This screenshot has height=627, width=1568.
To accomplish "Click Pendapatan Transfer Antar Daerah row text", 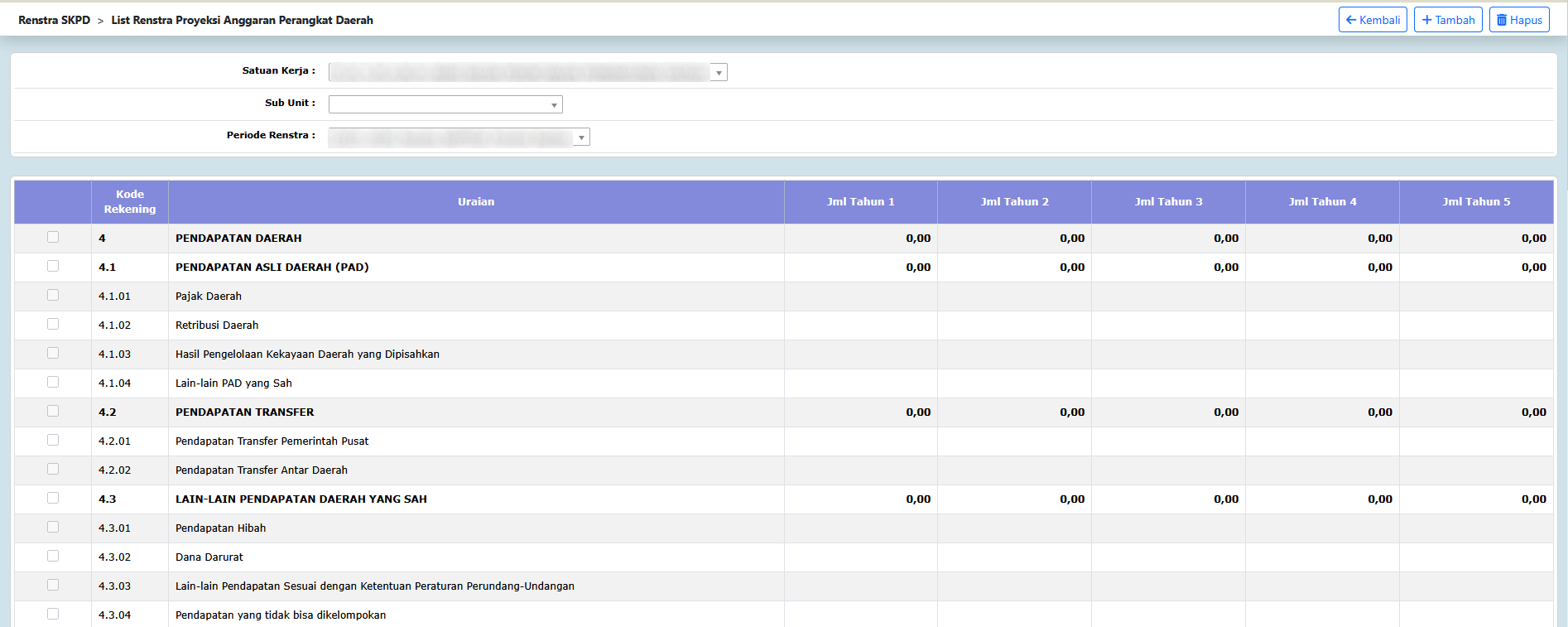I will 262,470.
